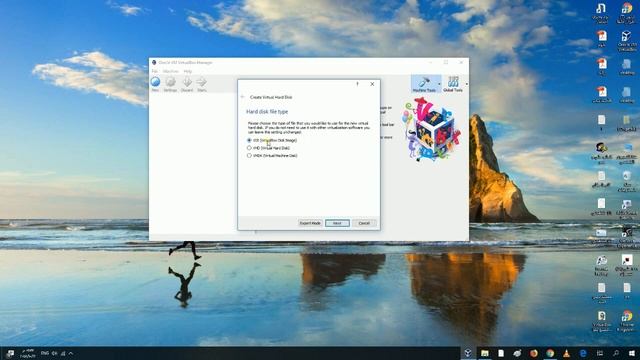Click the dialog's question mark help icon
The width and height of the screenshot is (640, 360).
coord(357,84)
